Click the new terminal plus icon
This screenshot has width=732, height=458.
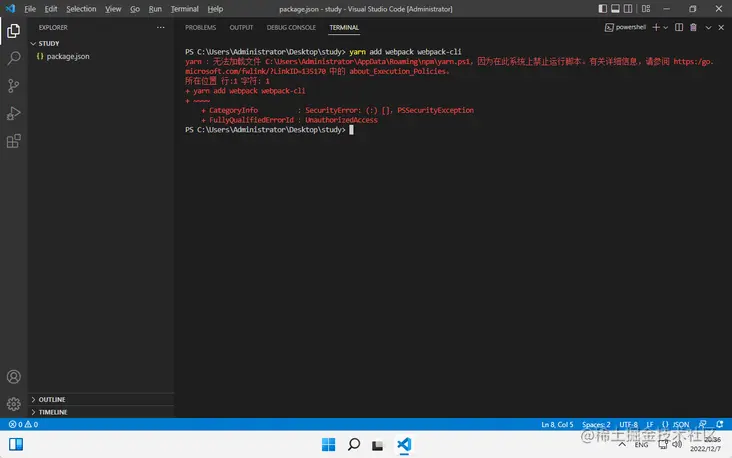coord(656,28)
